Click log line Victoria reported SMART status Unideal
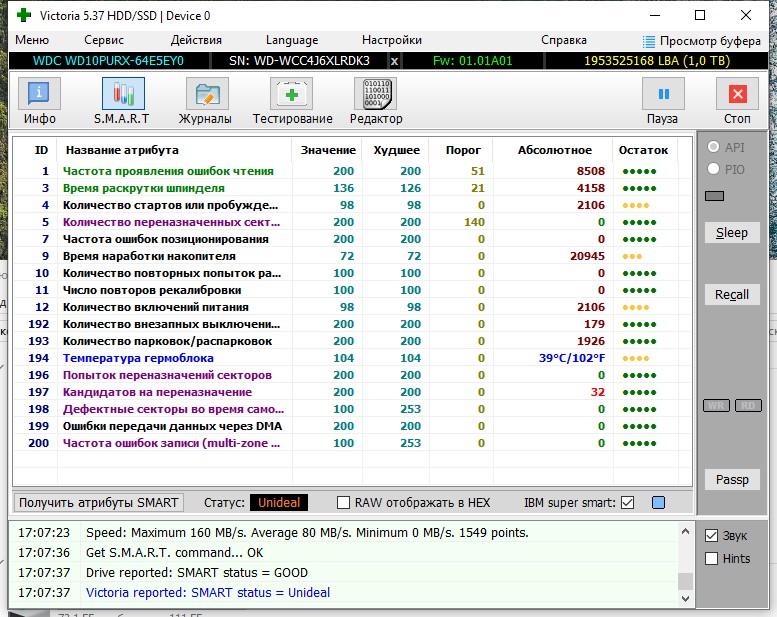This screenshot has width=777, height=617. [208, 592]
